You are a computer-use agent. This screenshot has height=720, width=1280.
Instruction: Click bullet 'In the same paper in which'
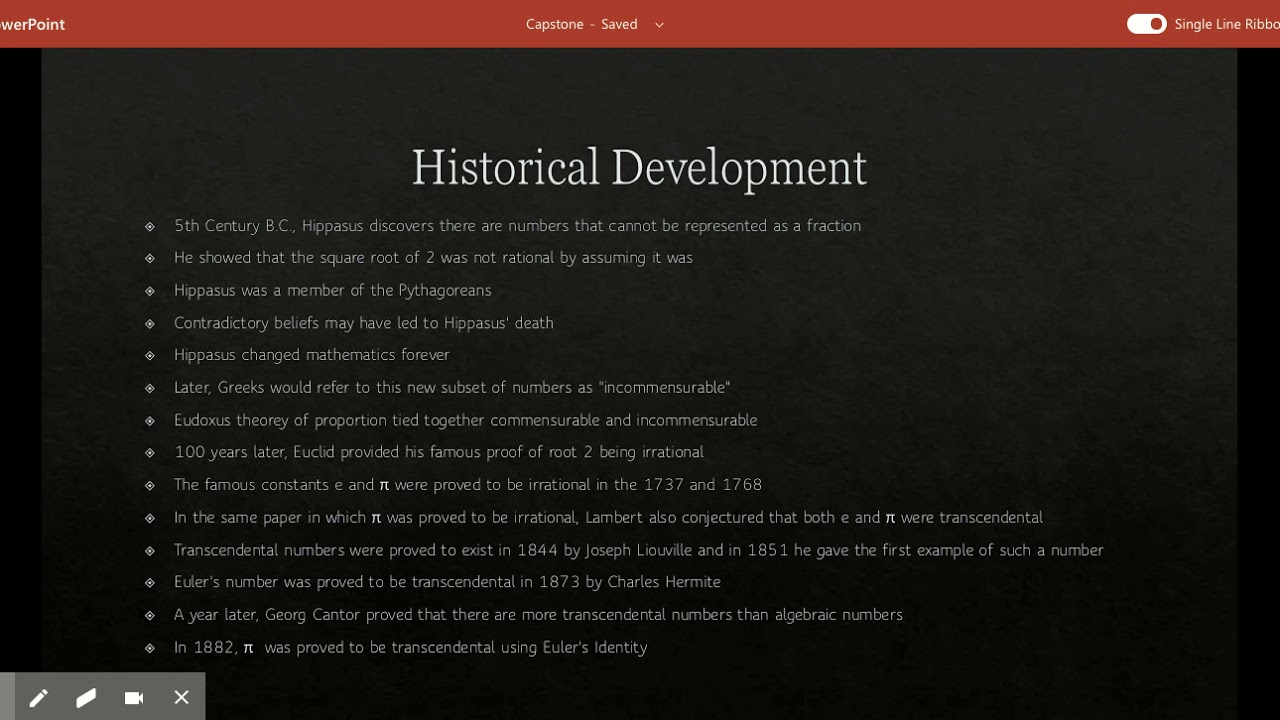pos(608,518)
